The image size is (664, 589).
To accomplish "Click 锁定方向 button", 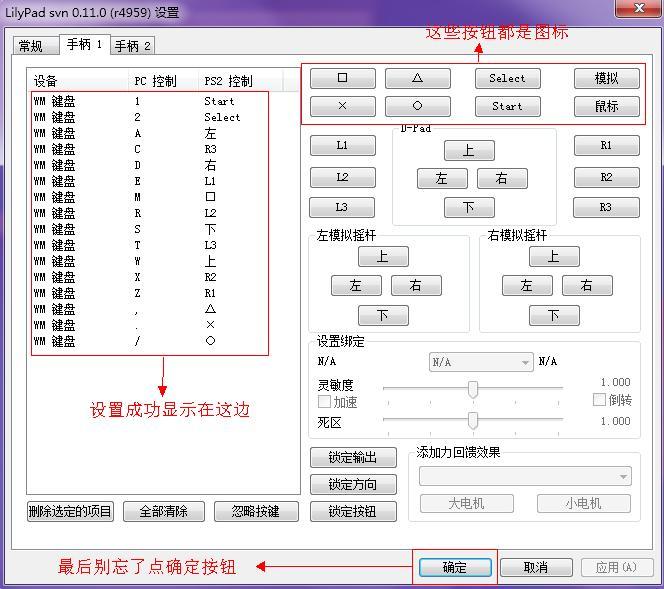I will [353, 484].
